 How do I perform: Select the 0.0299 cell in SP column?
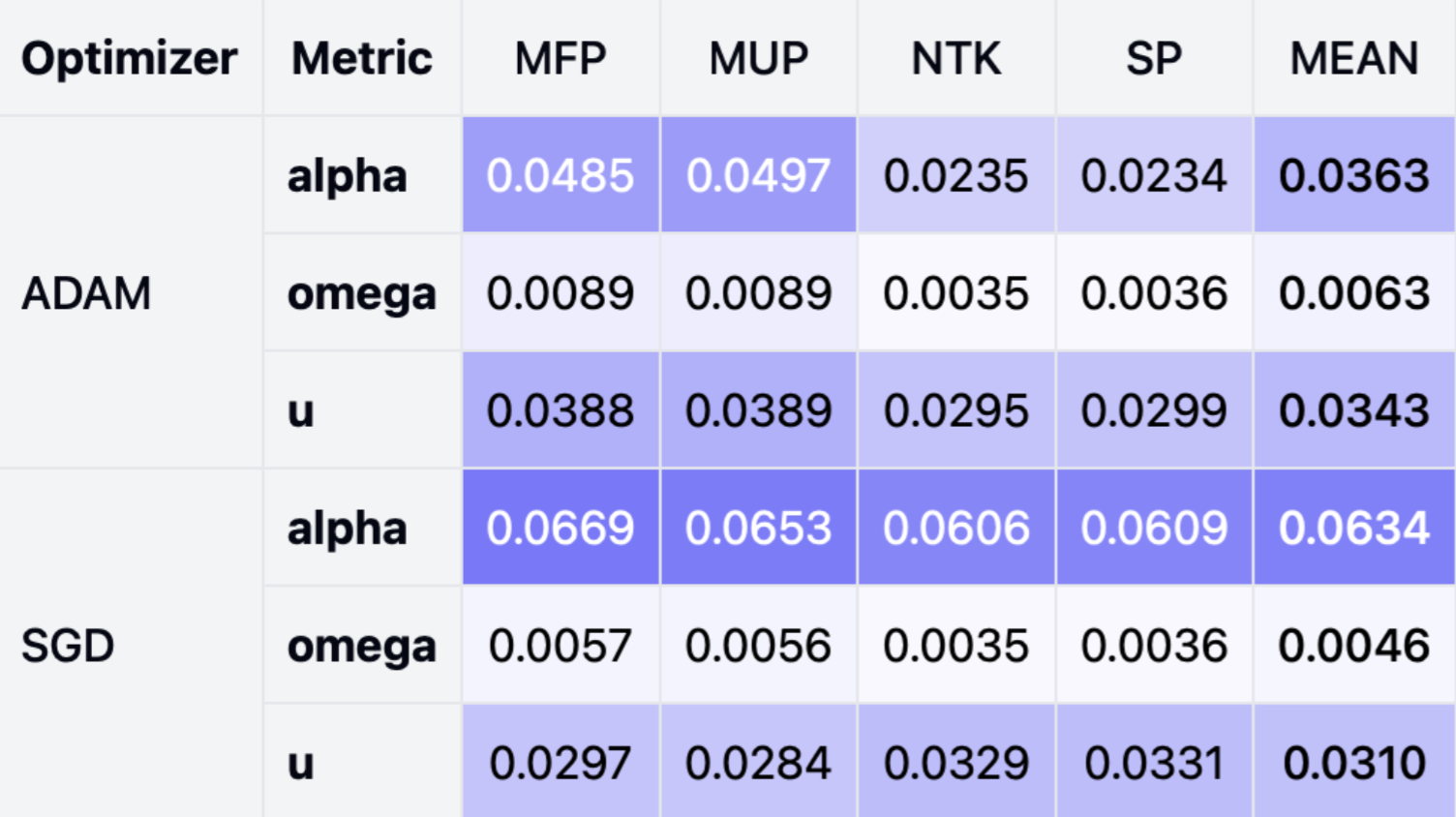[x=1153, y=410]
